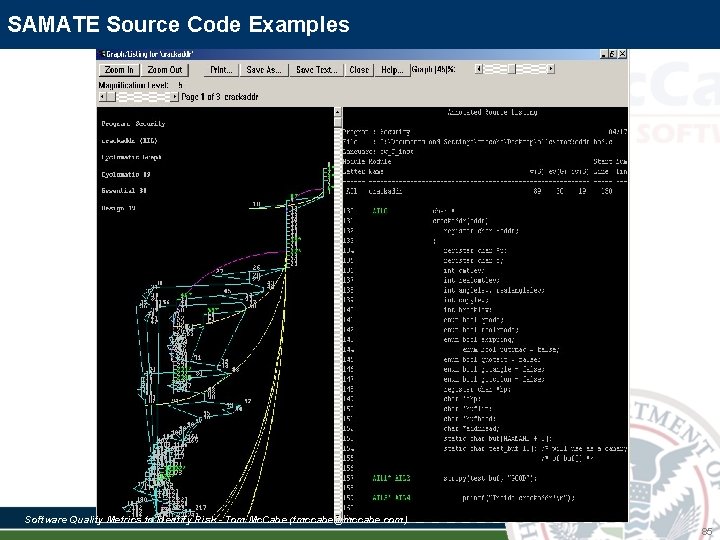The width and height of the screenshot is (720, 540).
Task: Click the graph pane scroll-up arrow
Action: [x=338, y=112]
